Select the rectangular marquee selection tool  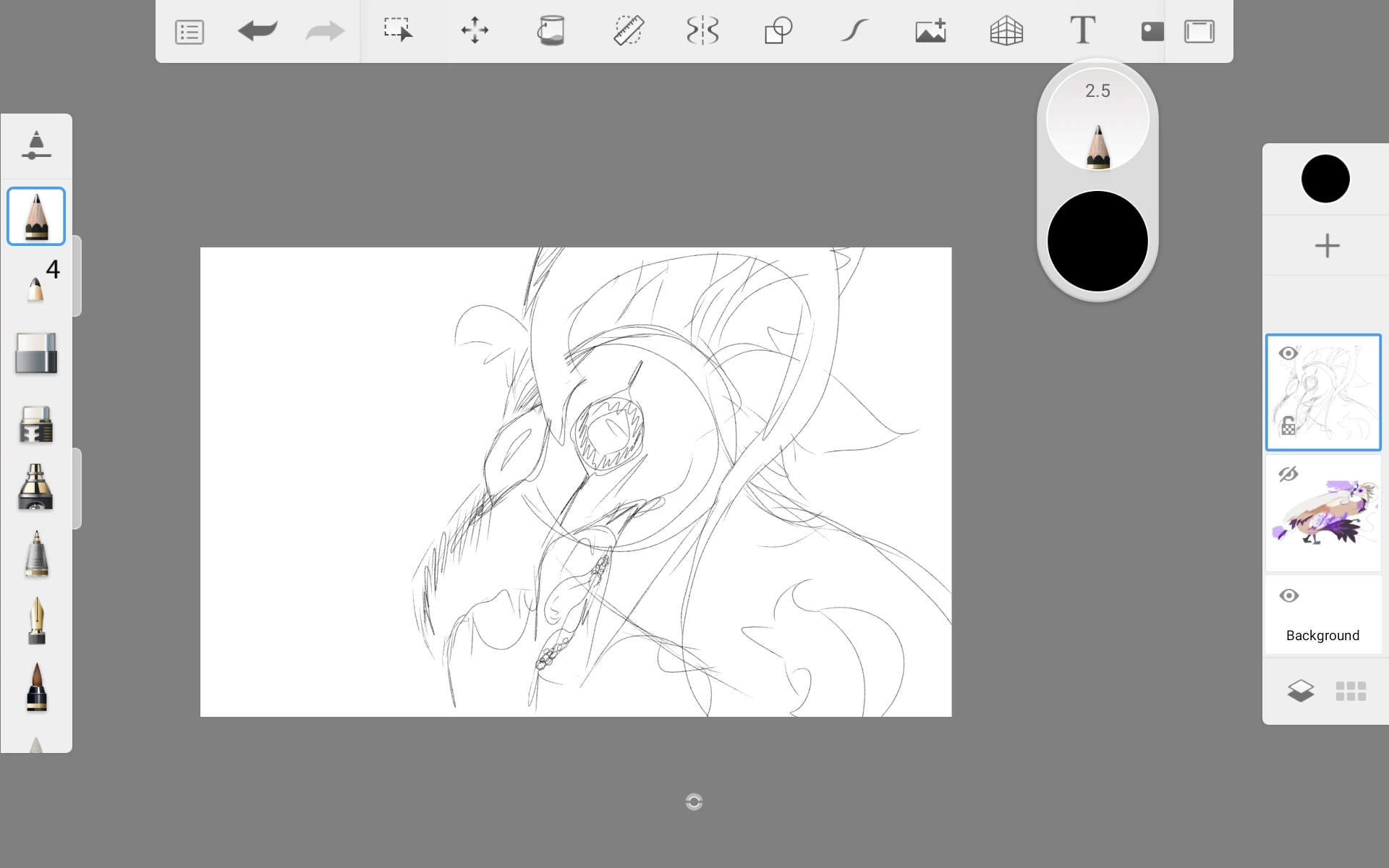pos(399,31)
